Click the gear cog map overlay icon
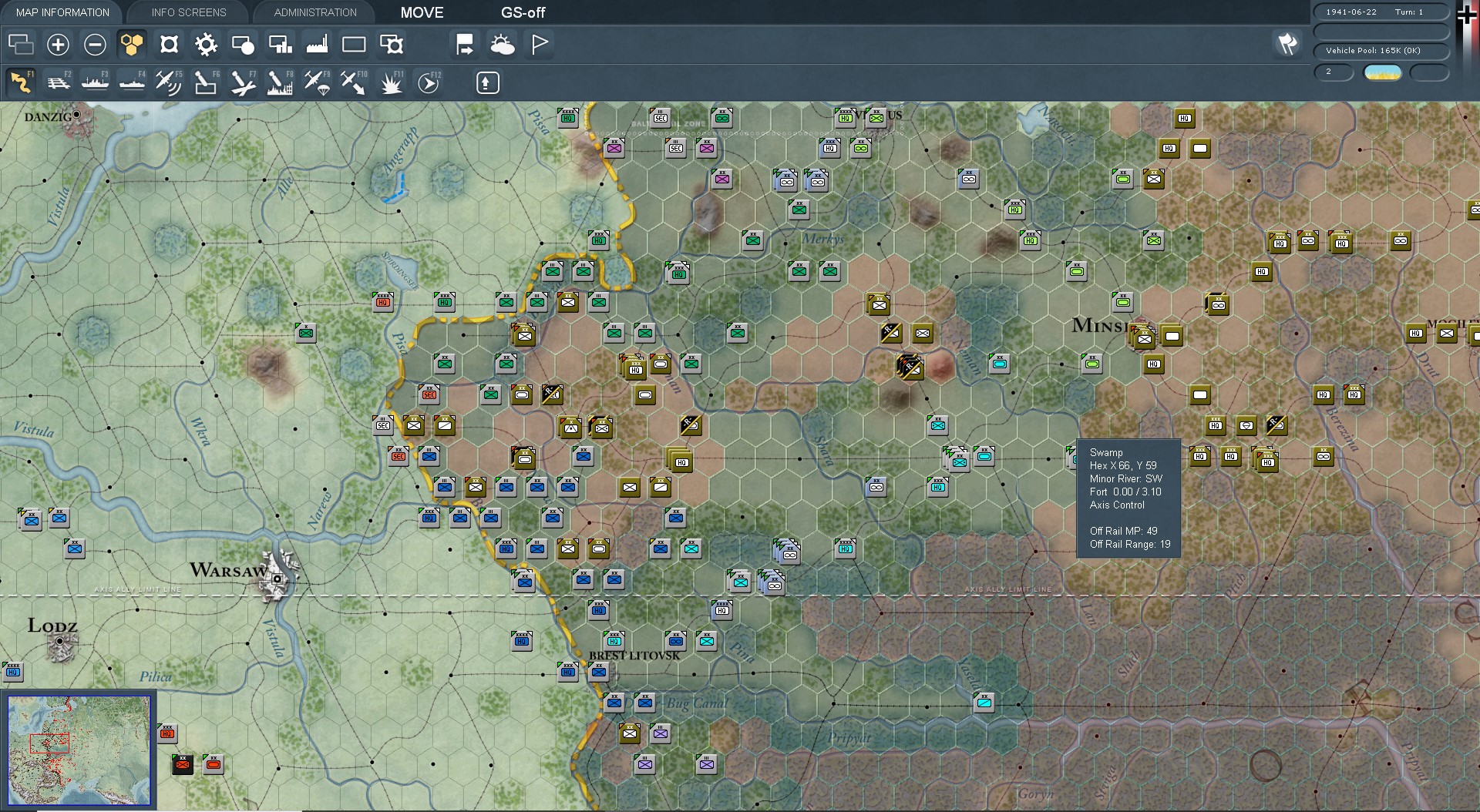1480x812 pixels. point(206,45)
